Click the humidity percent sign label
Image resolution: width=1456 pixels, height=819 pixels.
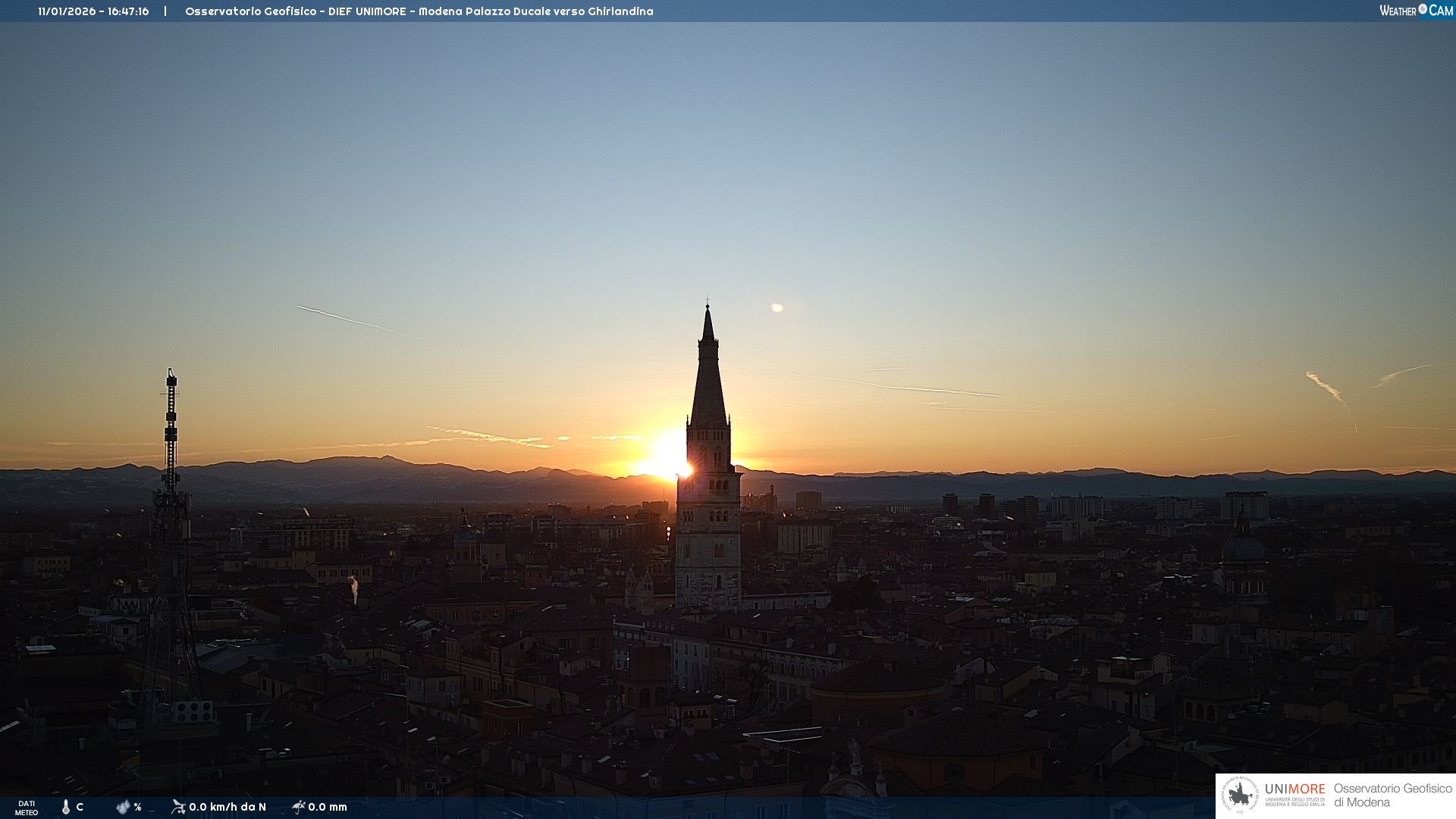point(138,808)
